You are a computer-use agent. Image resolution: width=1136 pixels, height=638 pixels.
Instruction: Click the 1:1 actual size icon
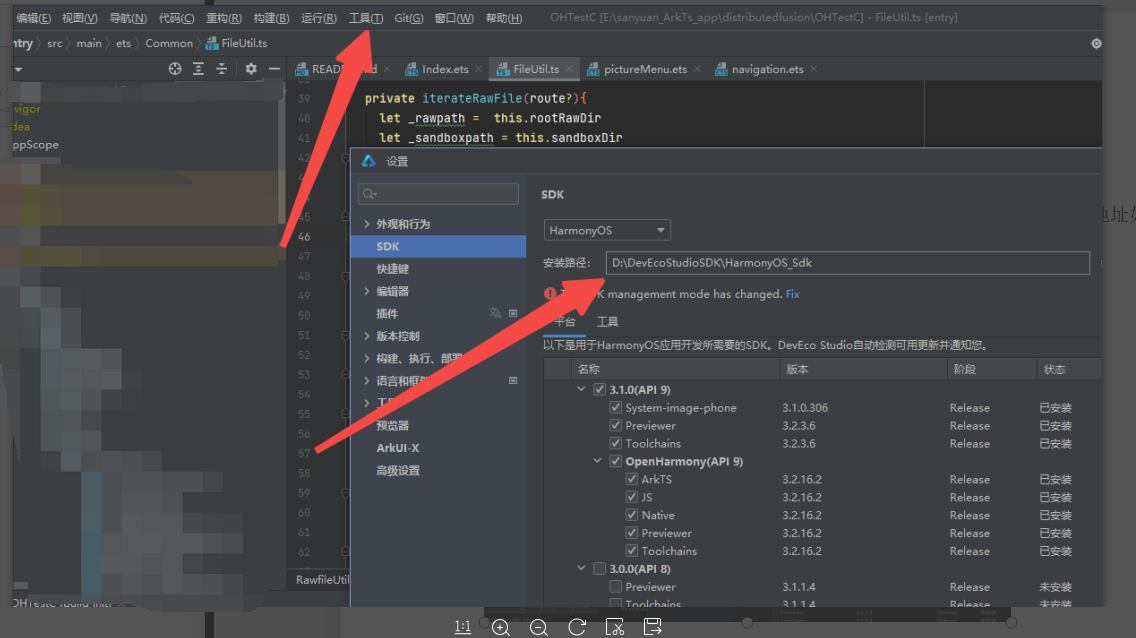463,626
